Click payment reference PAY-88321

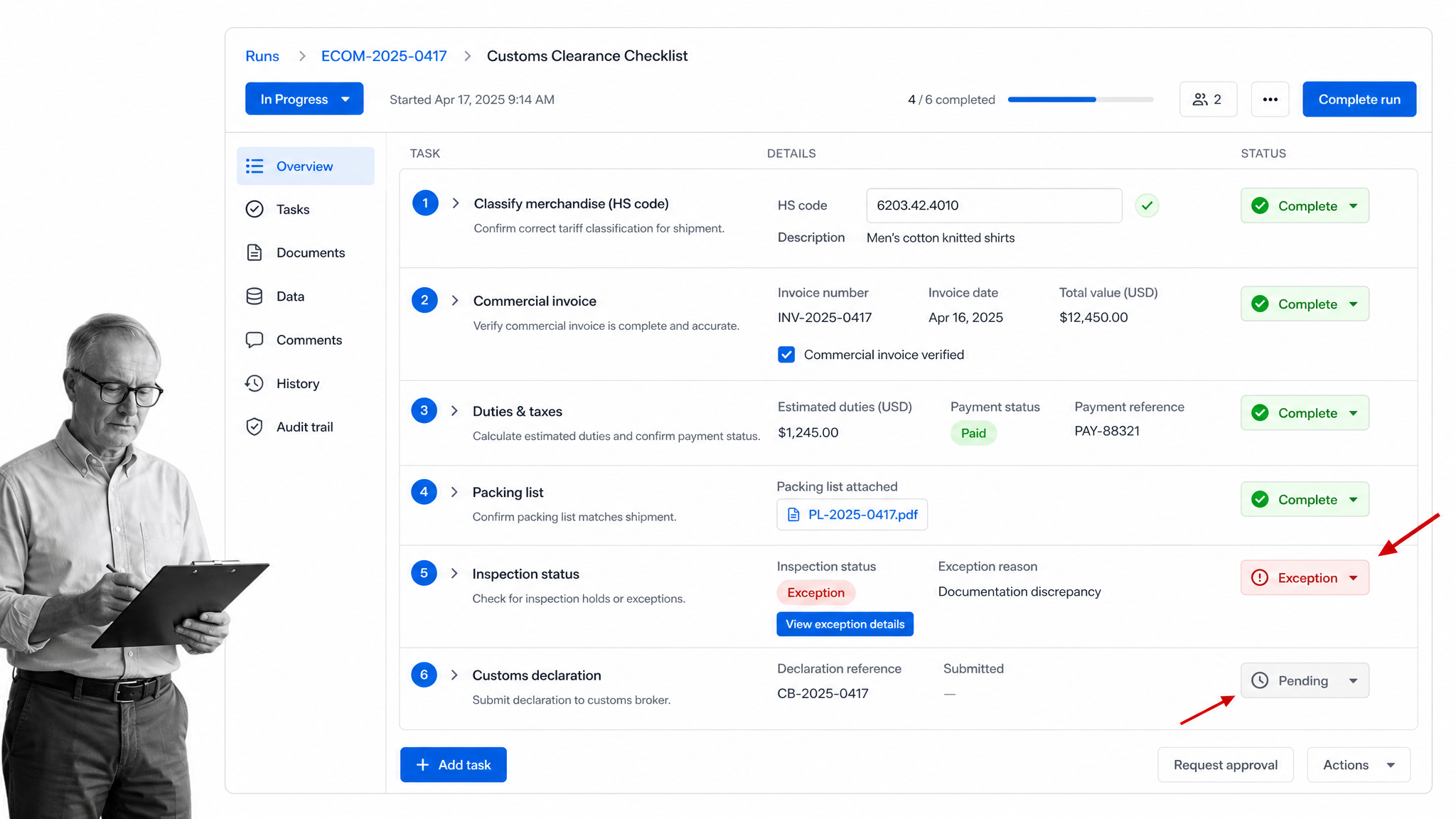1107,431
